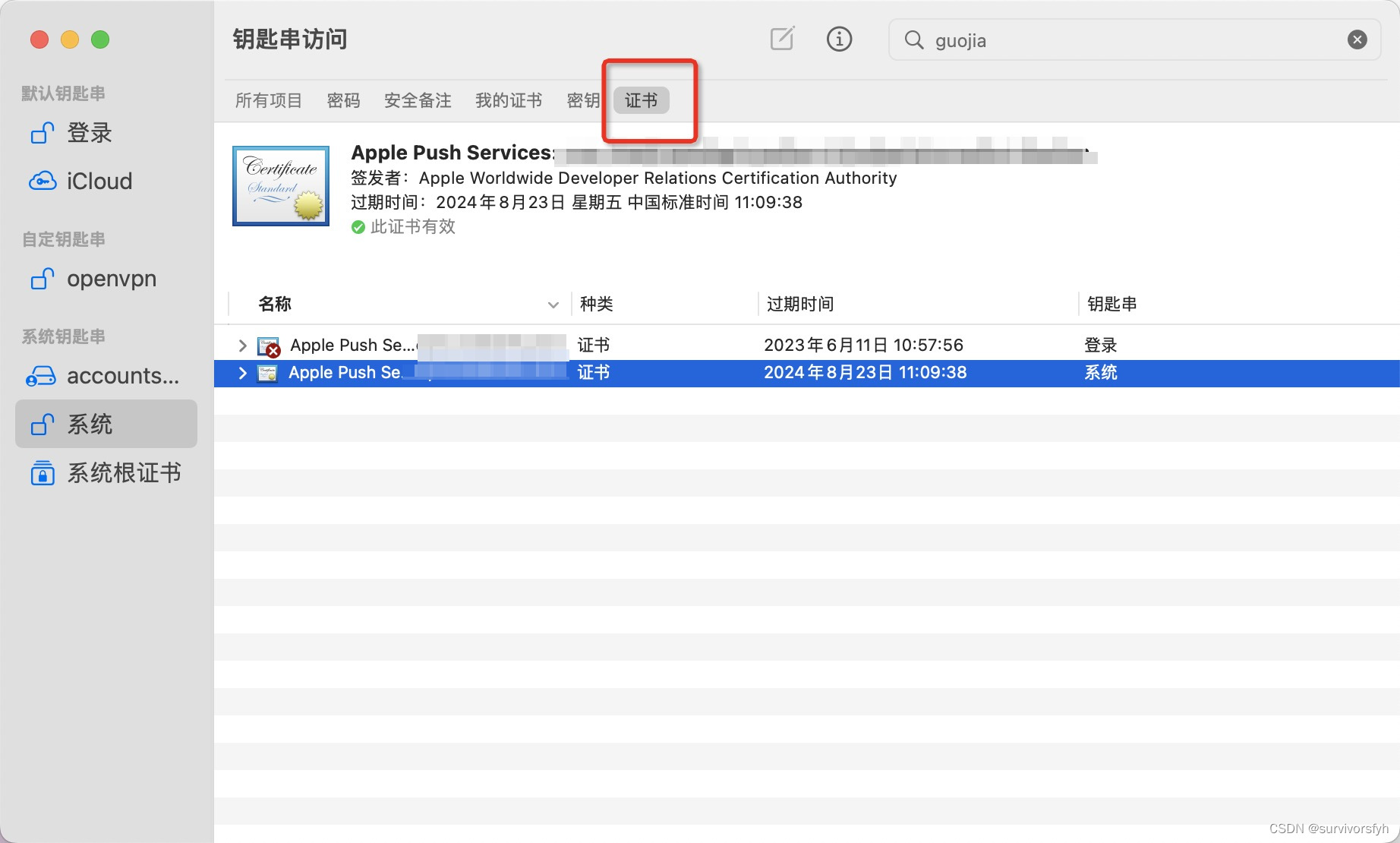Switch to 安全备注 tab

[418, 100]
